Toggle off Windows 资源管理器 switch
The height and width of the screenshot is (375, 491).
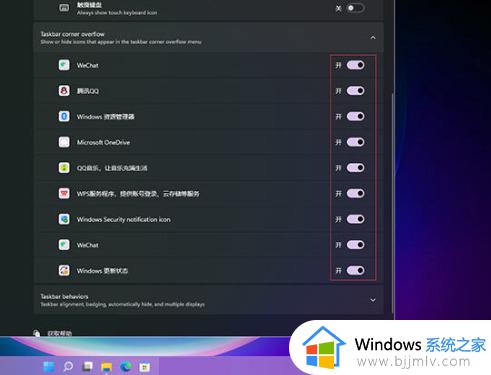click(x=355, y=116)
